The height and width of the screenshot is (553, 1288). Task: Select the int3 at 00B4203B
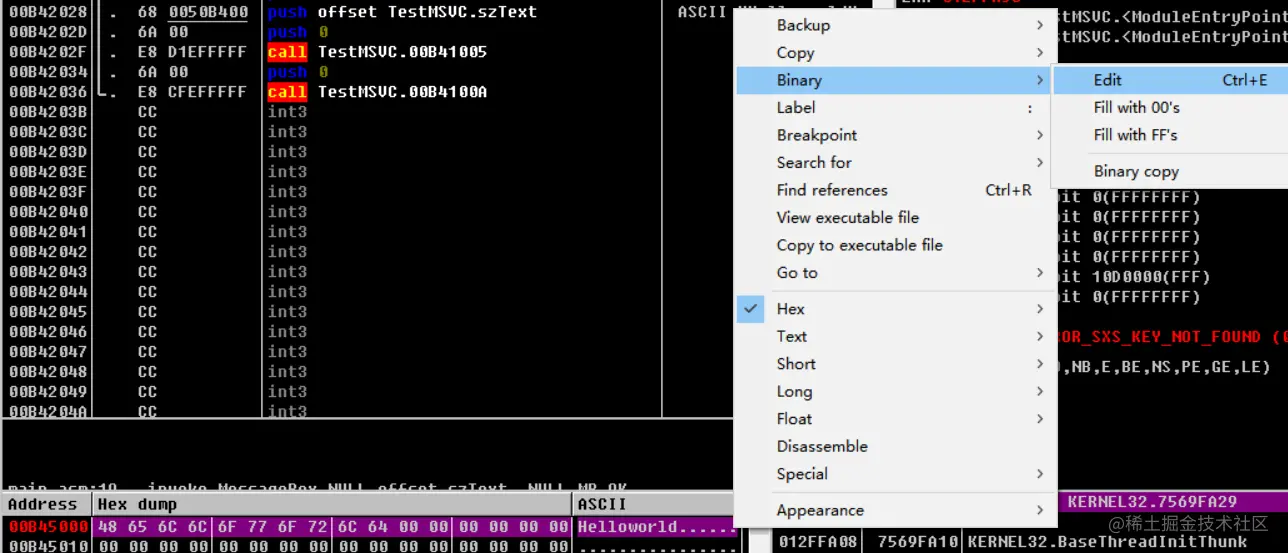click(x=287, y=112)
